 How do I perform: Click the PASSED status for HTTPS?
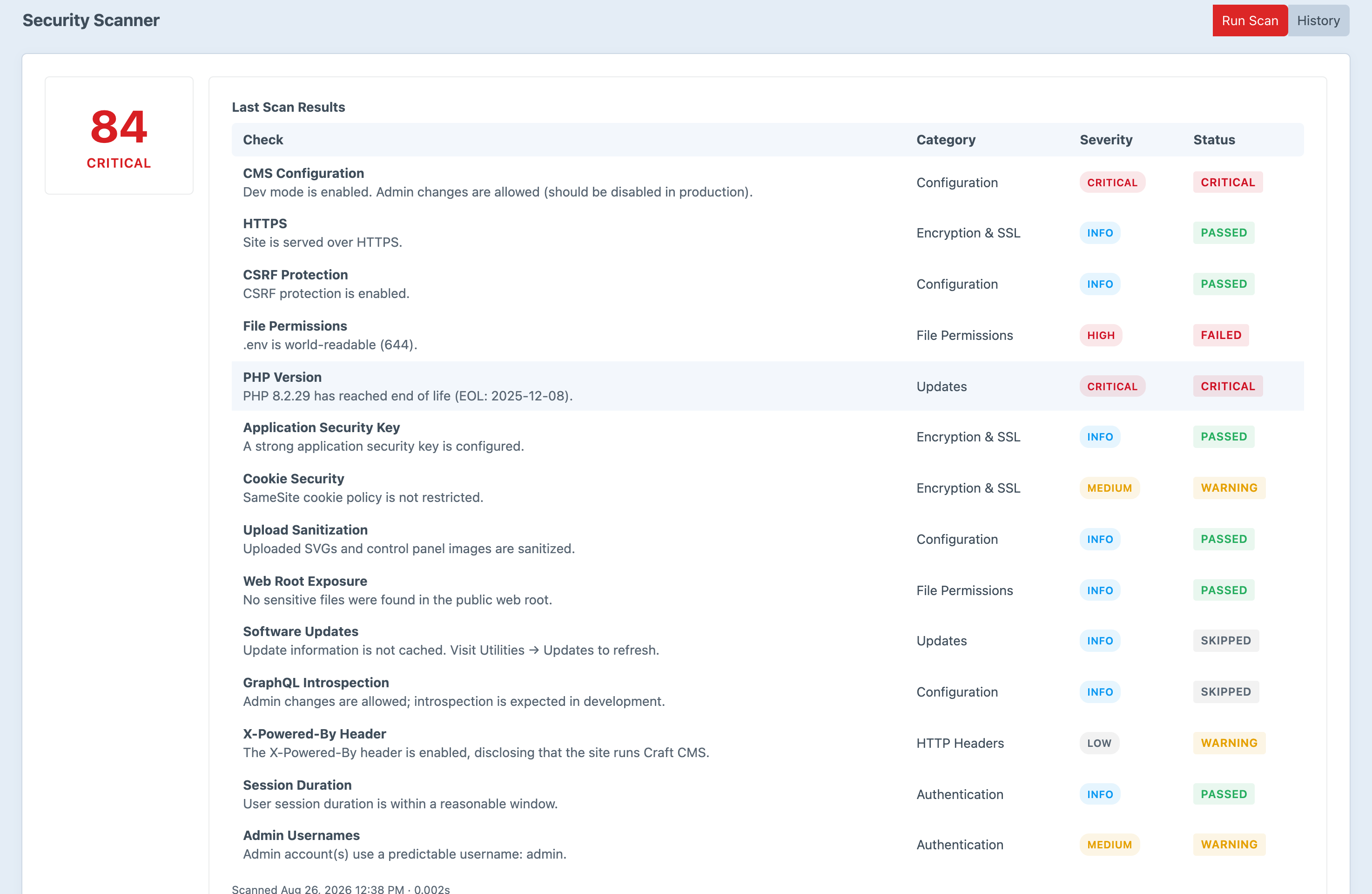click(x=1223, y=233)
